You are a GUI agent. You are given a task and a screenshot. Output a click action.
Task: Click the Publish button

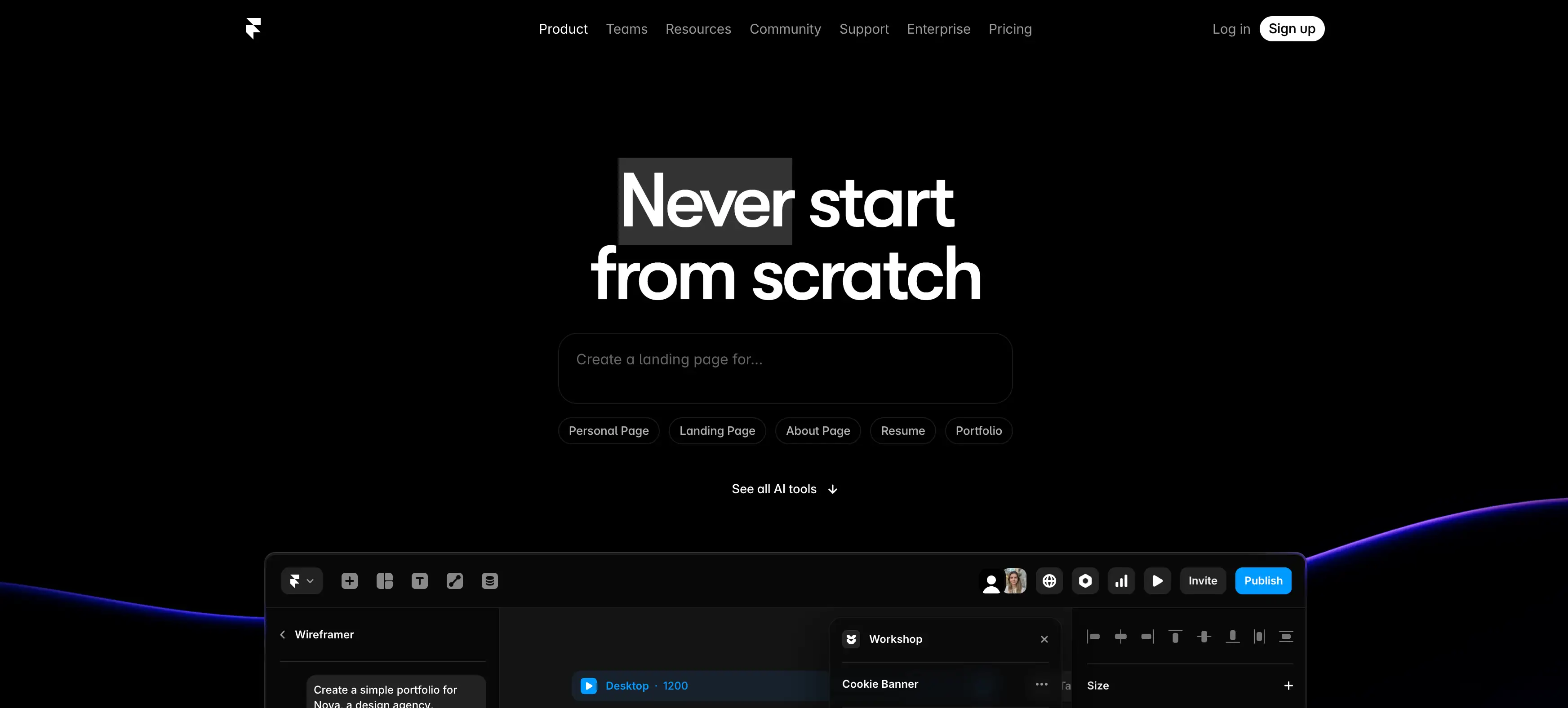(x=1263, y=580)
